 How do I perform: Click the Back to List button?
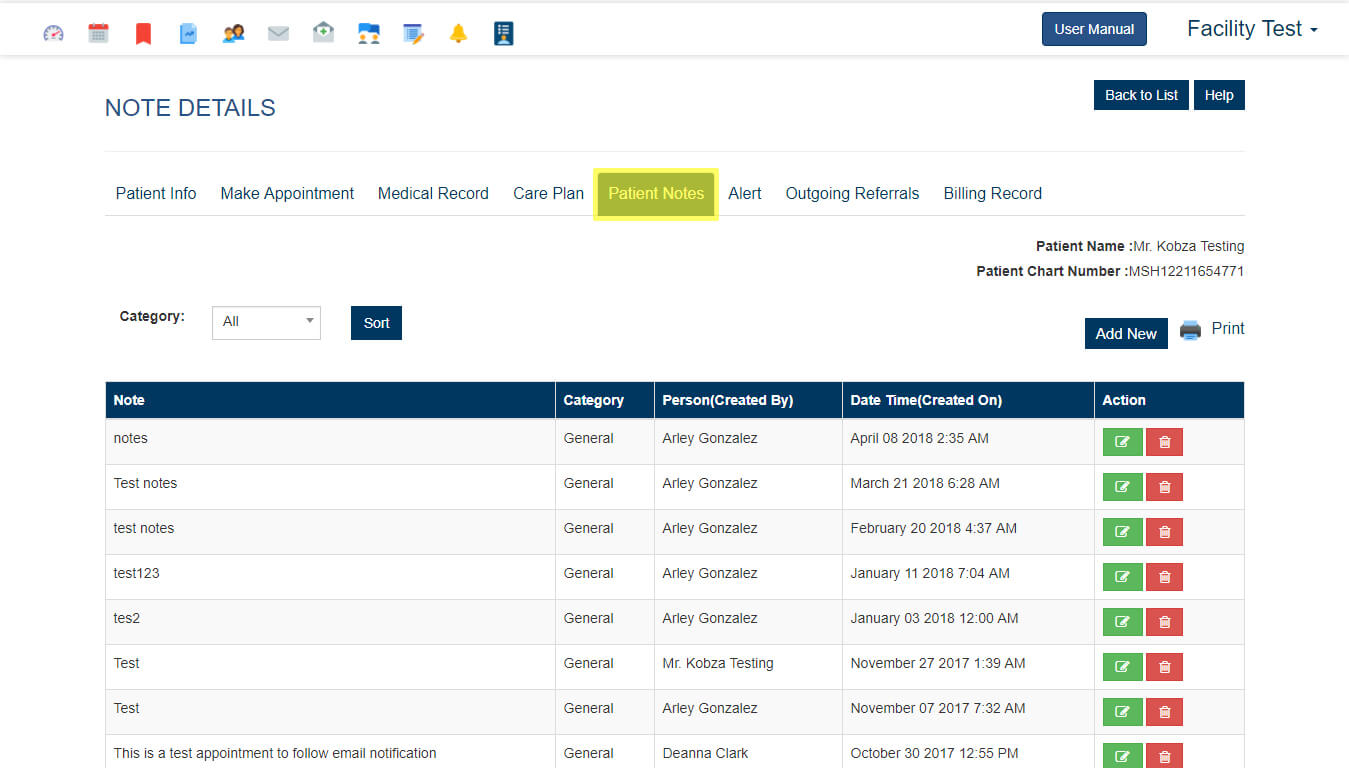(1141, 95)
